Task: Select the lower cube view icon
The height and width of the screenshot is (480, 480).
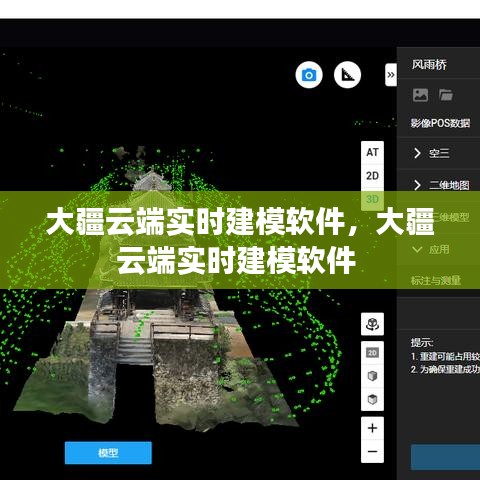Action: click(372, 399)
